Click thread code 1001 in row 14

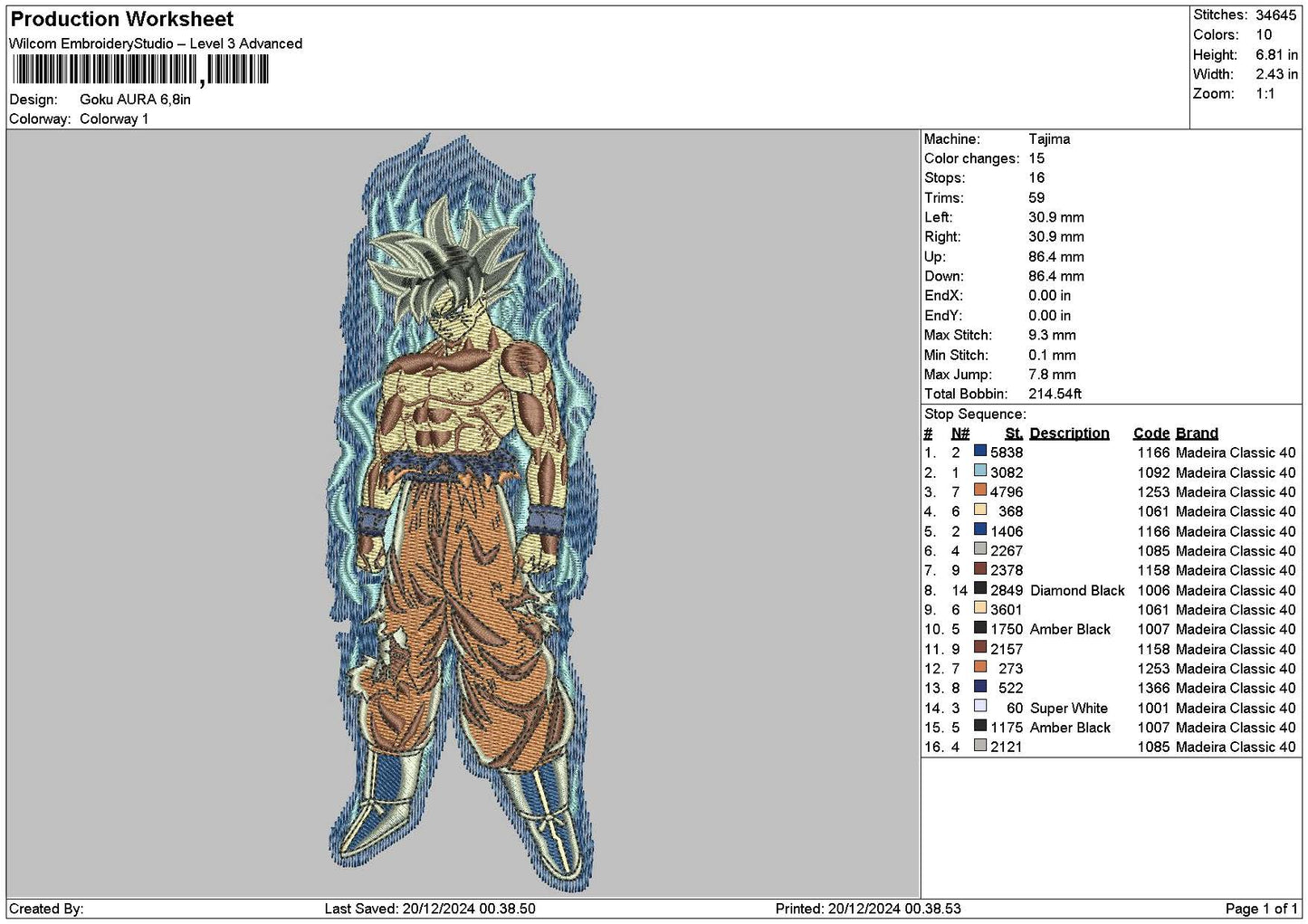tap(1153, 709)
